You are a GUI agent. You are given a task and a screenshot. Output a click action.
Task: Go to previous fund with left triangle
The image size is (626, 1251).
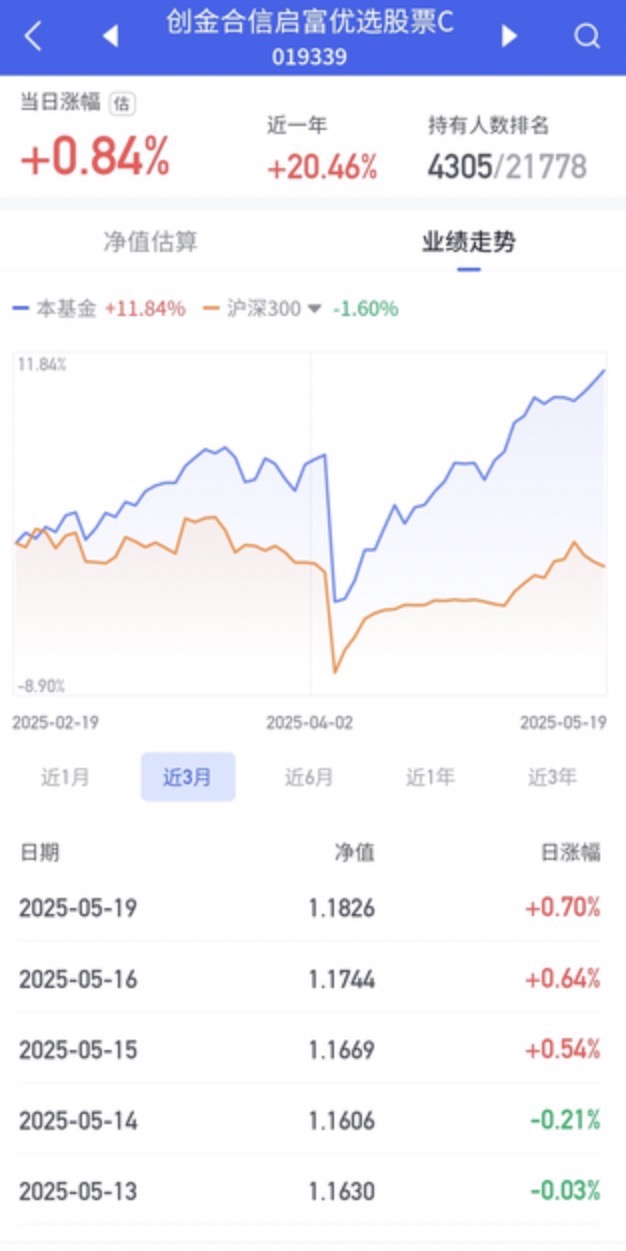pyautogui.click(x=110, y=37)
